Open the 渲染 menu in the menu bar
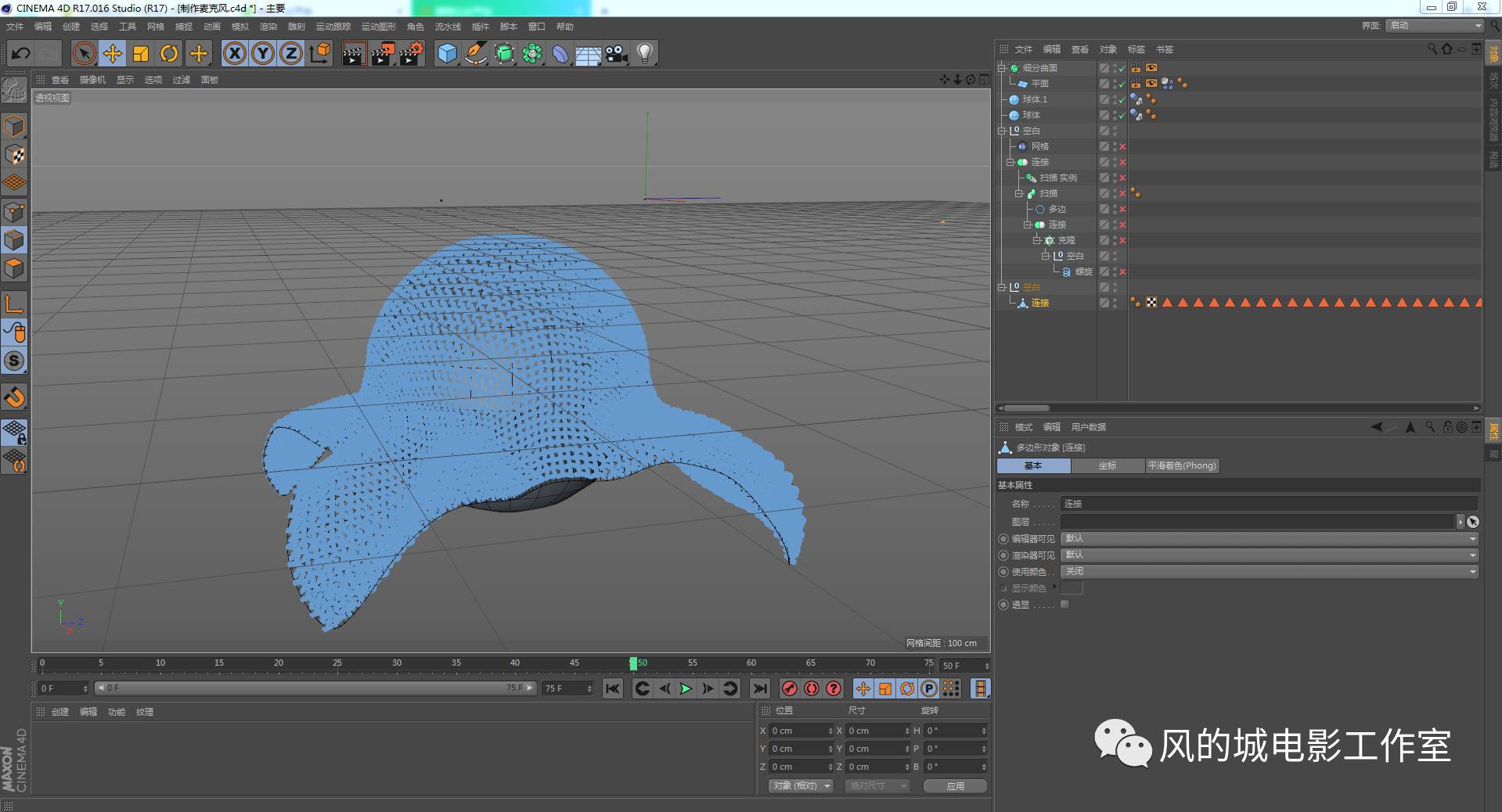Screen dimensions: 1502x812 (x=268, y=26)
